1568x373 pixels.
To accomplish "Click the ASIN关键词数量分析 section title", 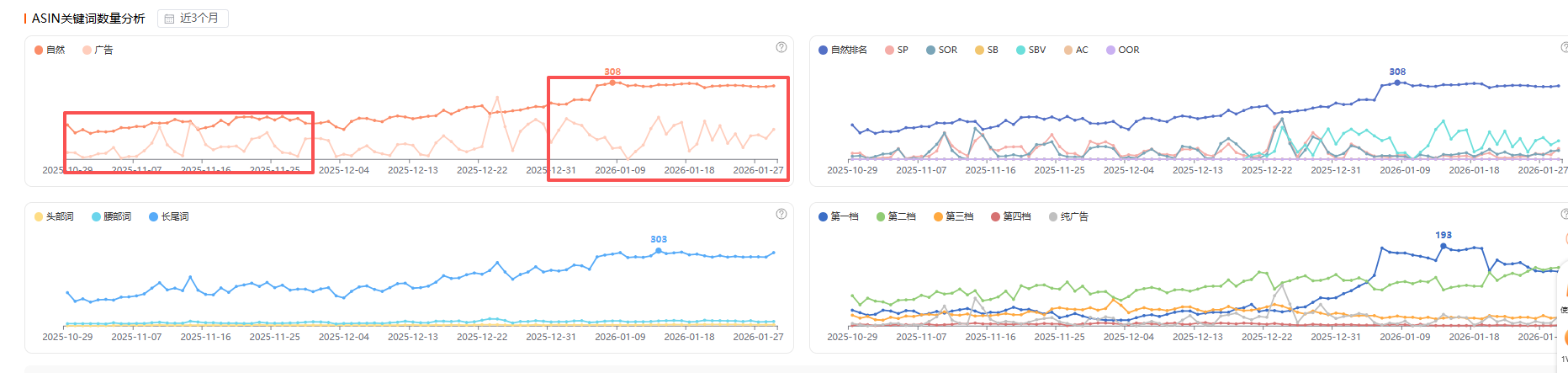I will click(x=88, y=19).
